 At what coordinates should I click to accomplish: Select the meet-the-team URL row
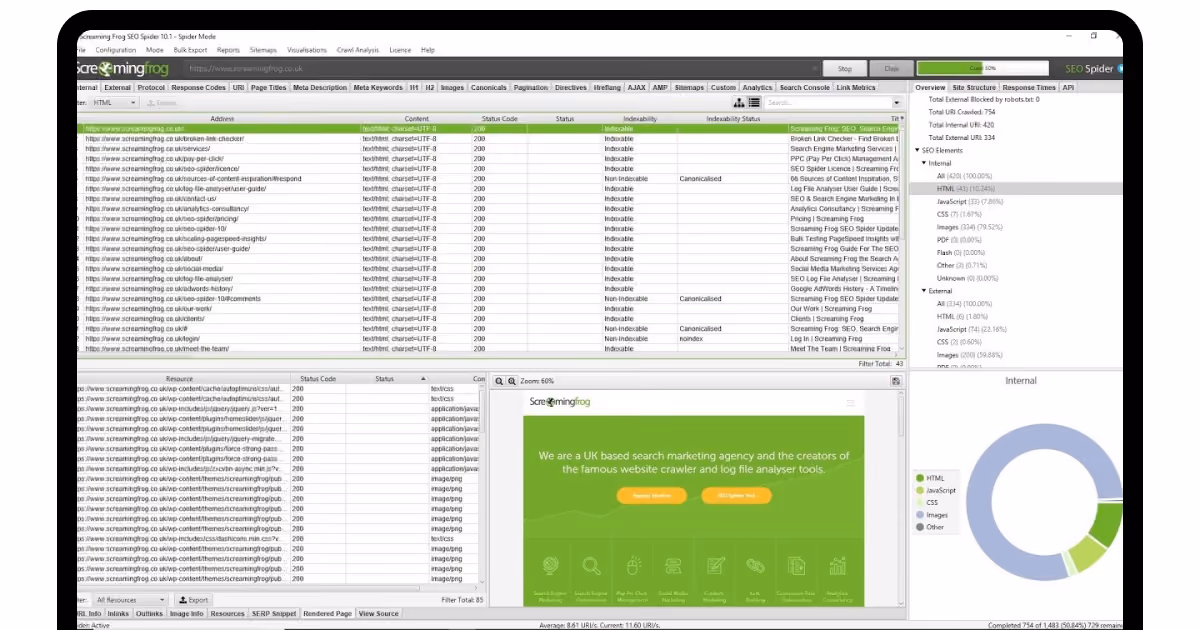(488, 349)
